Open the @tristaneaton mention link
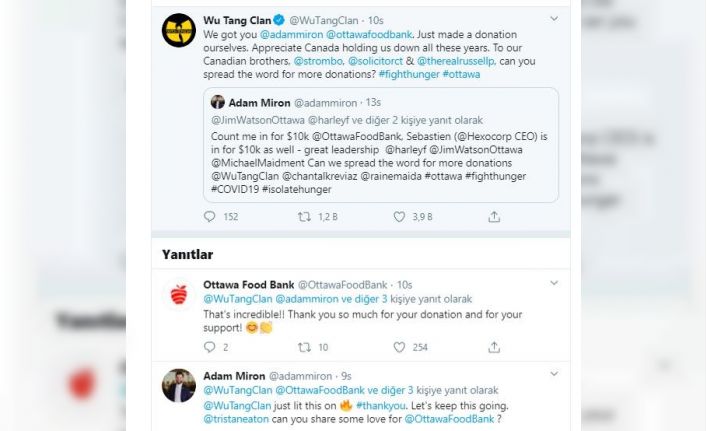Viewport: 706px width, 431px height. pos(236,419)
